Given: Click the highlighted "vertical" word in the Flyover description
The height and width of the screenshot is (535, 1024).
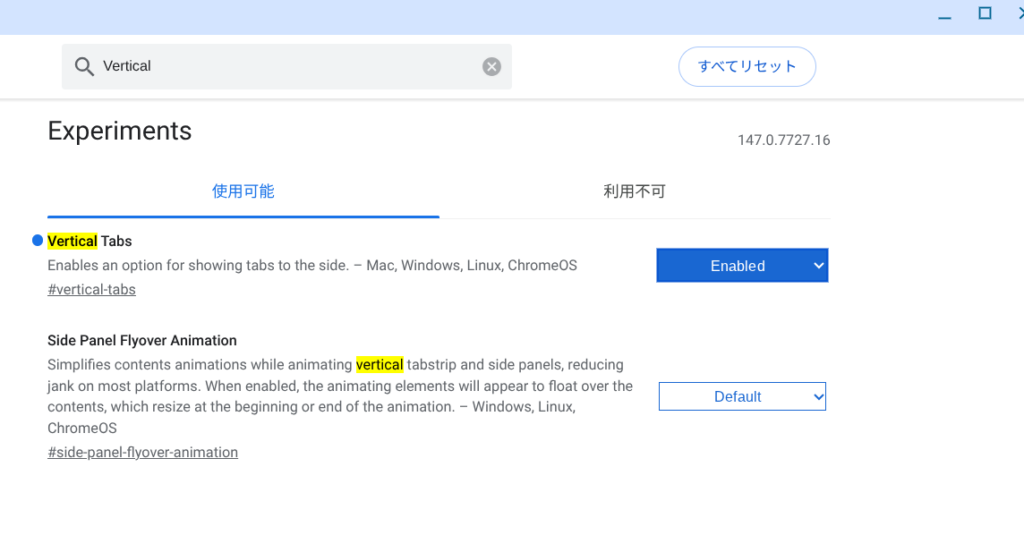Looking at the screenshot, I should click(379, 365).
